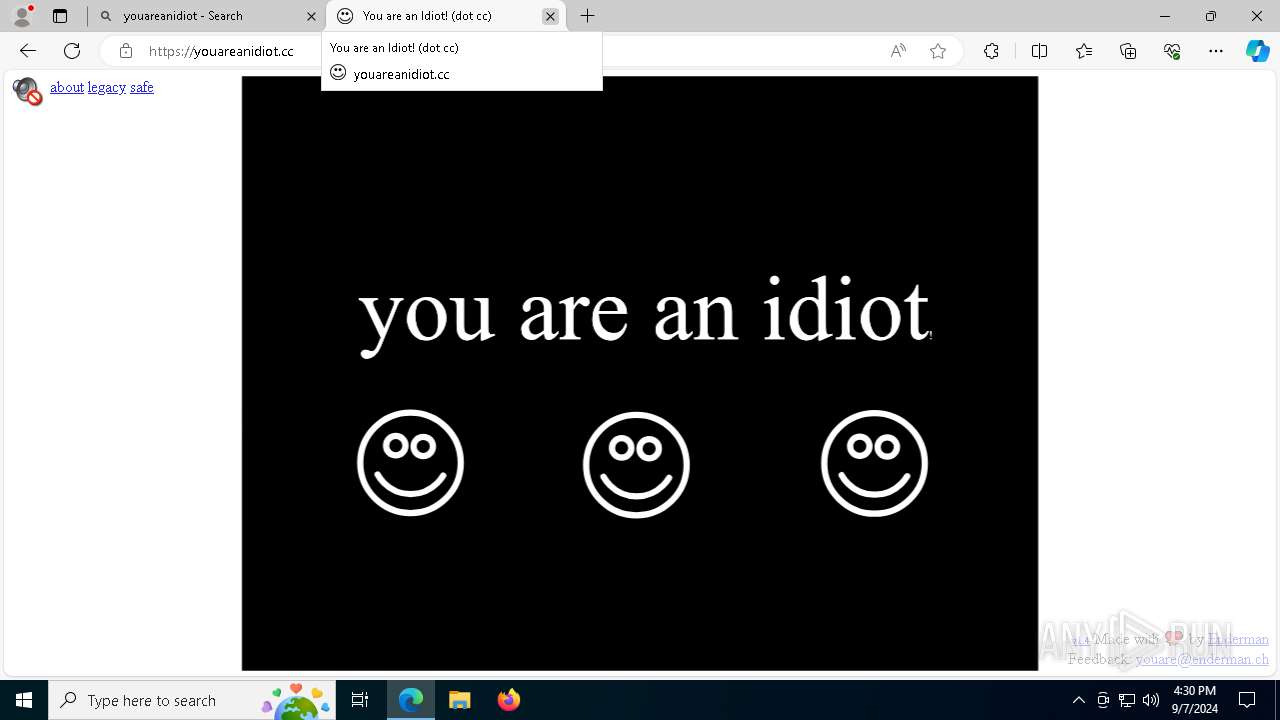The image size is (1280, 720).
Task: Activate Read aloud icon in address bar
Action: [x=898, y=51]
